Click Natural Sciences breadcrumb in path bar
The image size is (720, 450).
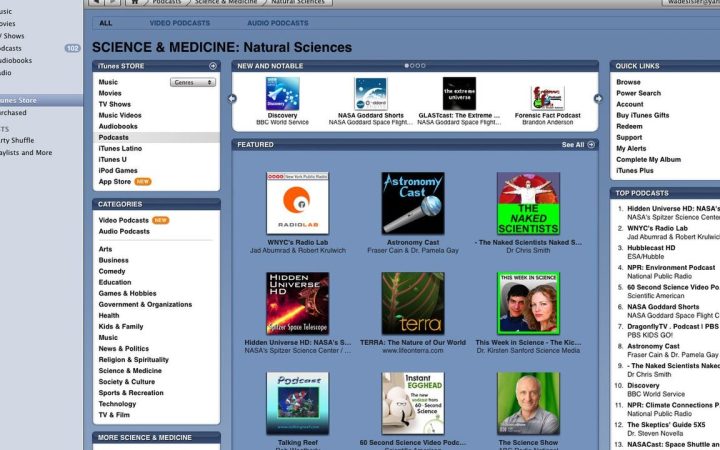click(x=298, y=2)
